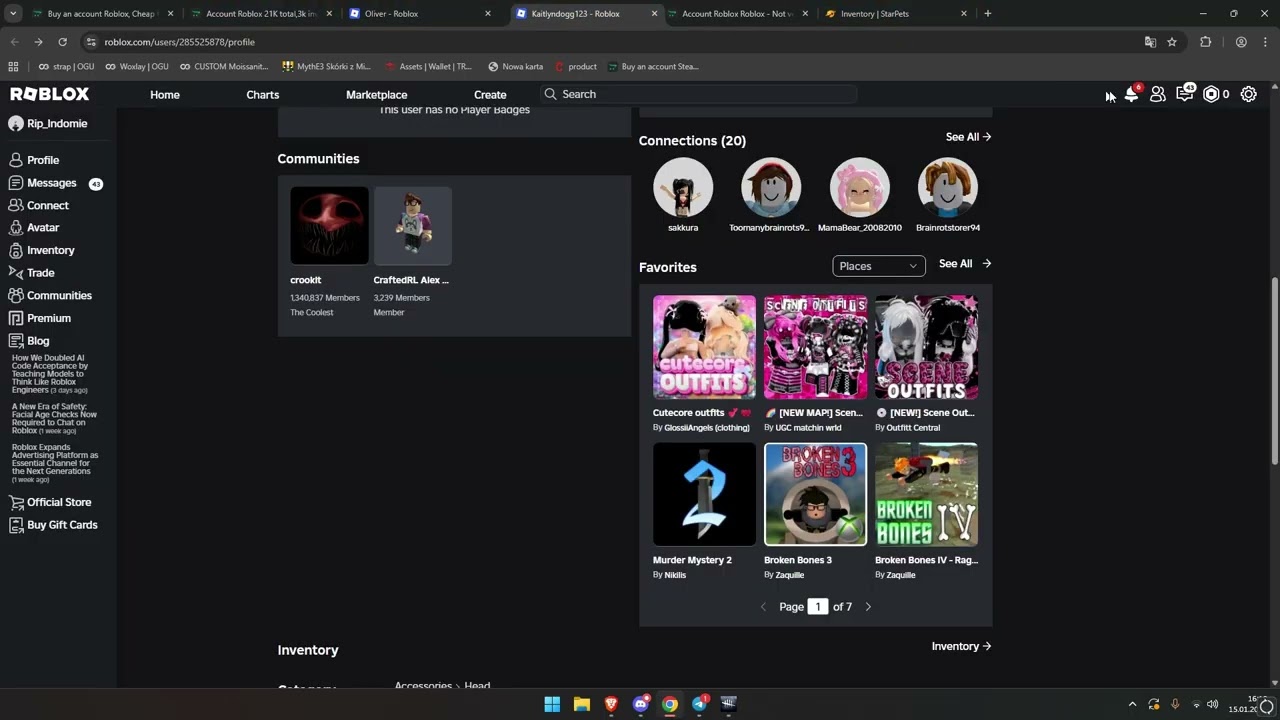This screenshot has width=1280, height=720.
Task: Open the Cutecore outfits game thumbnail
Action: coord(704,347)
